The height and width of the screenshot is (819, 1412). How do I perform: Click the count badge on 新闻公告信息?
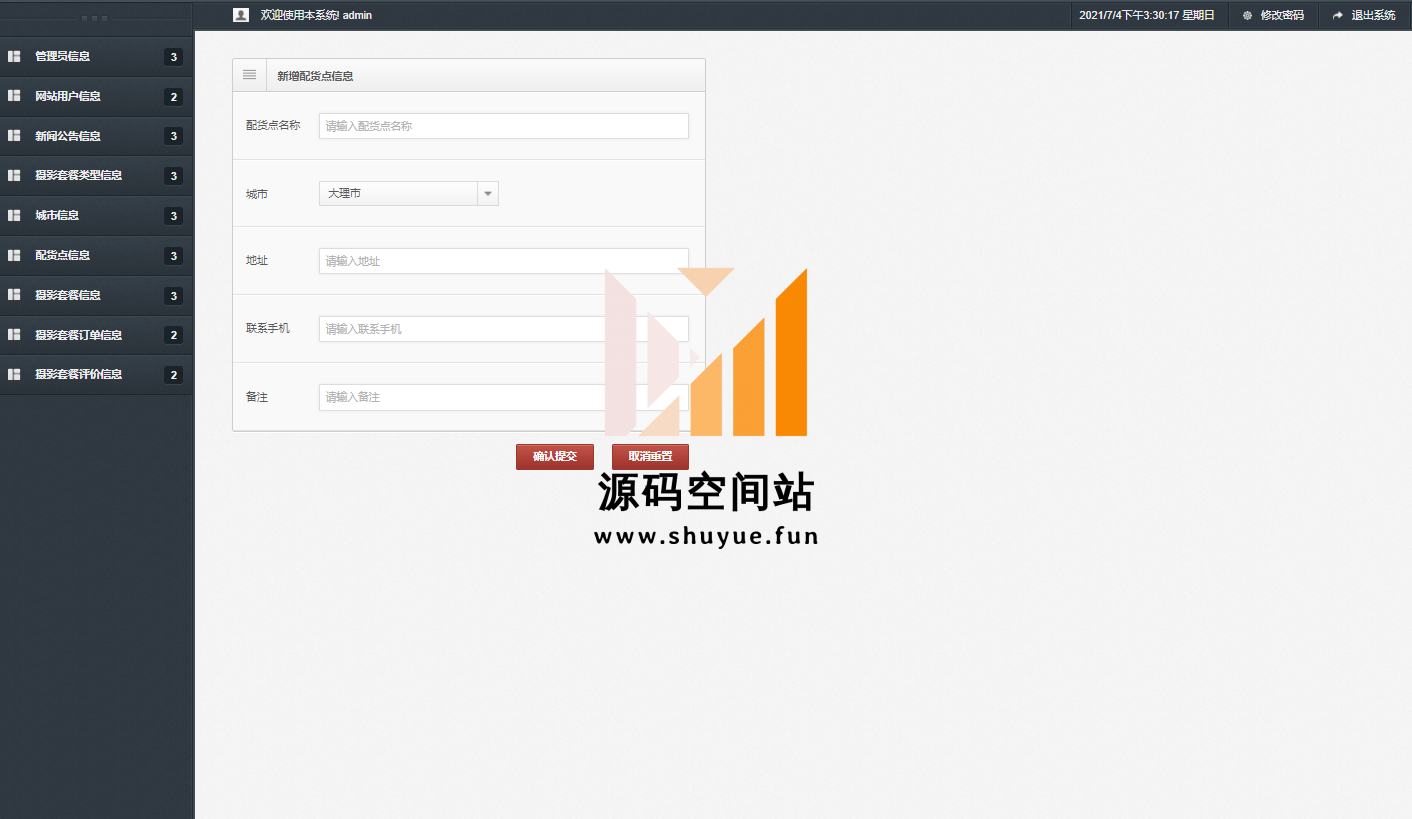coord(174,136)
